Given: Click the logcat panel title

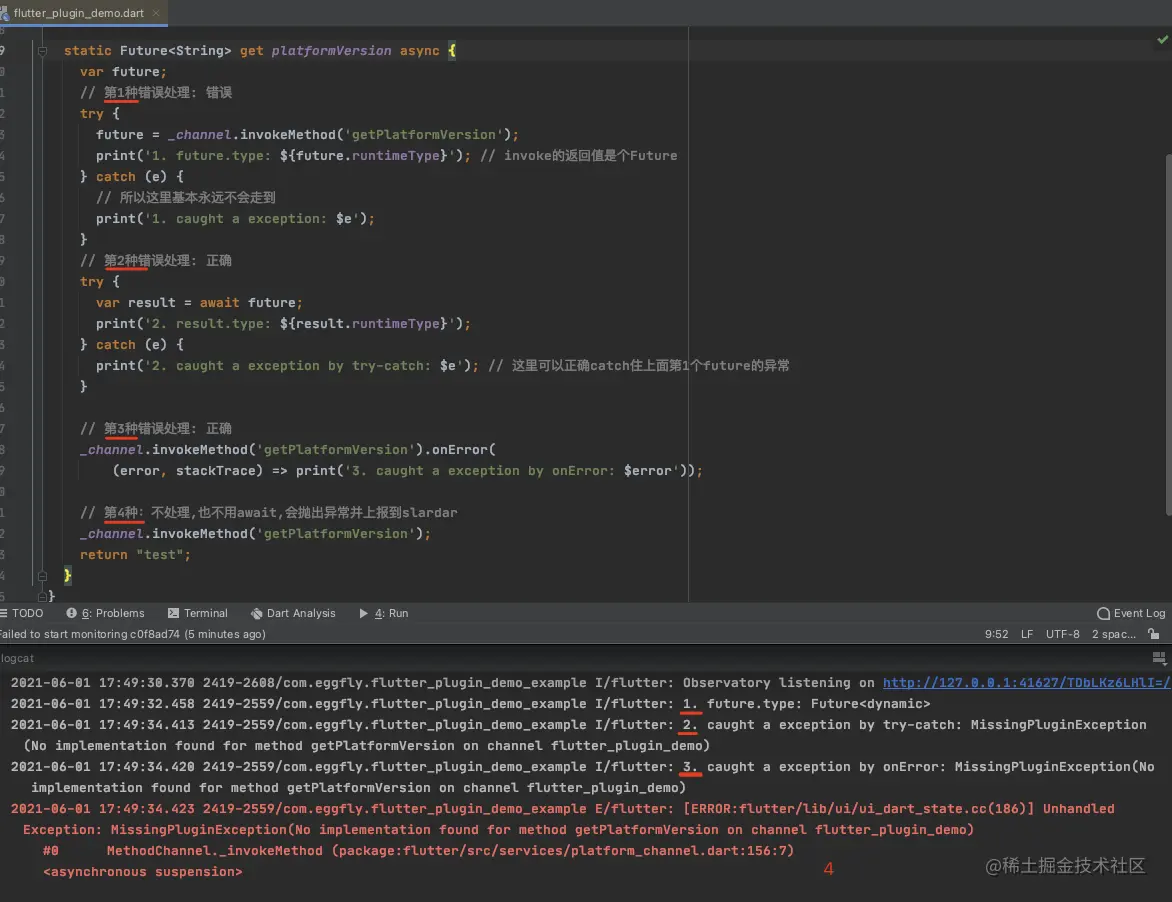Looking at the screenshot, I should coord(17,658).
